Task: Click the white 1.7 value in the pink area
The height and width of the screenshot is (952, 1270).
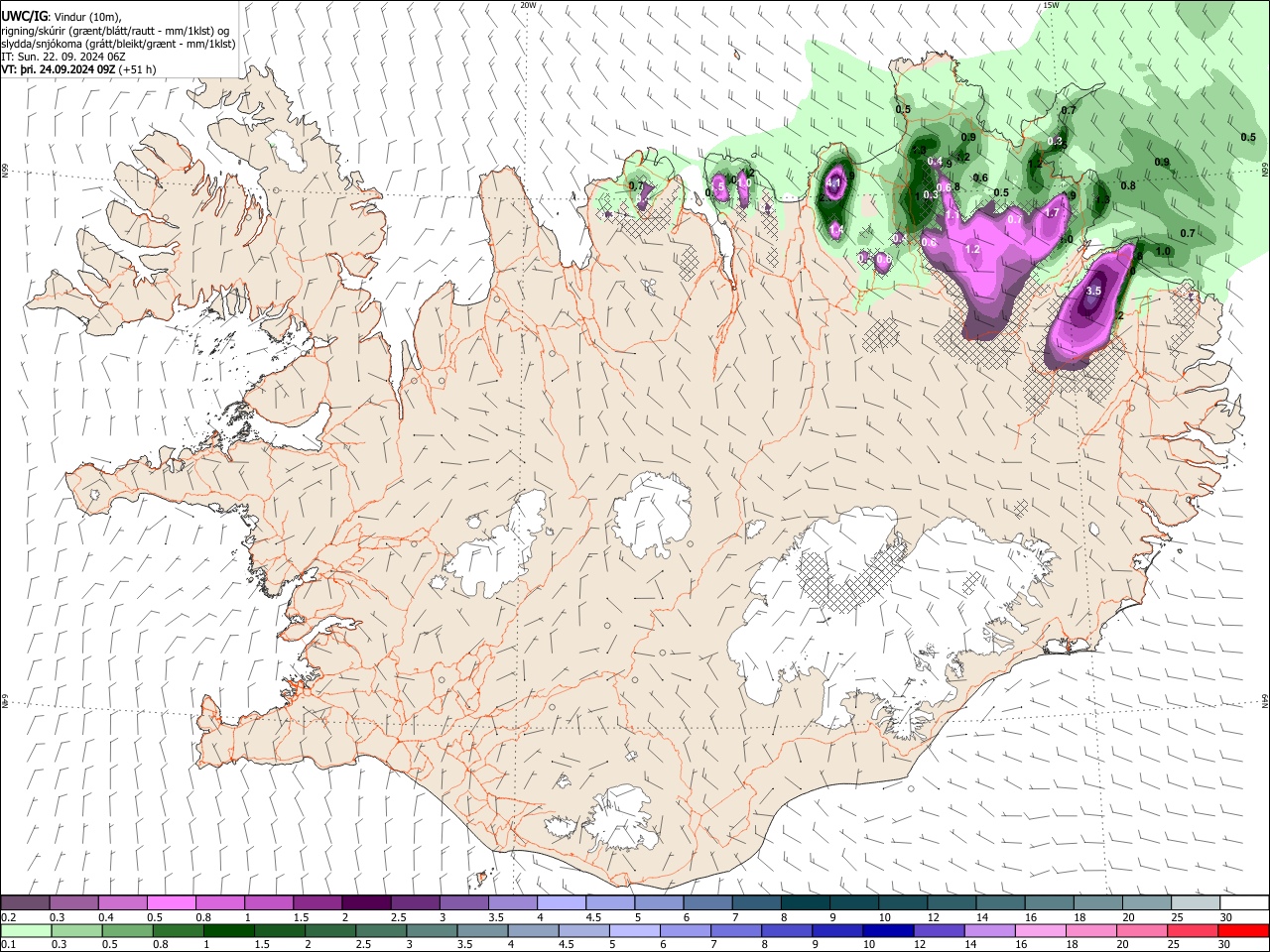Action: [1052, 213]
